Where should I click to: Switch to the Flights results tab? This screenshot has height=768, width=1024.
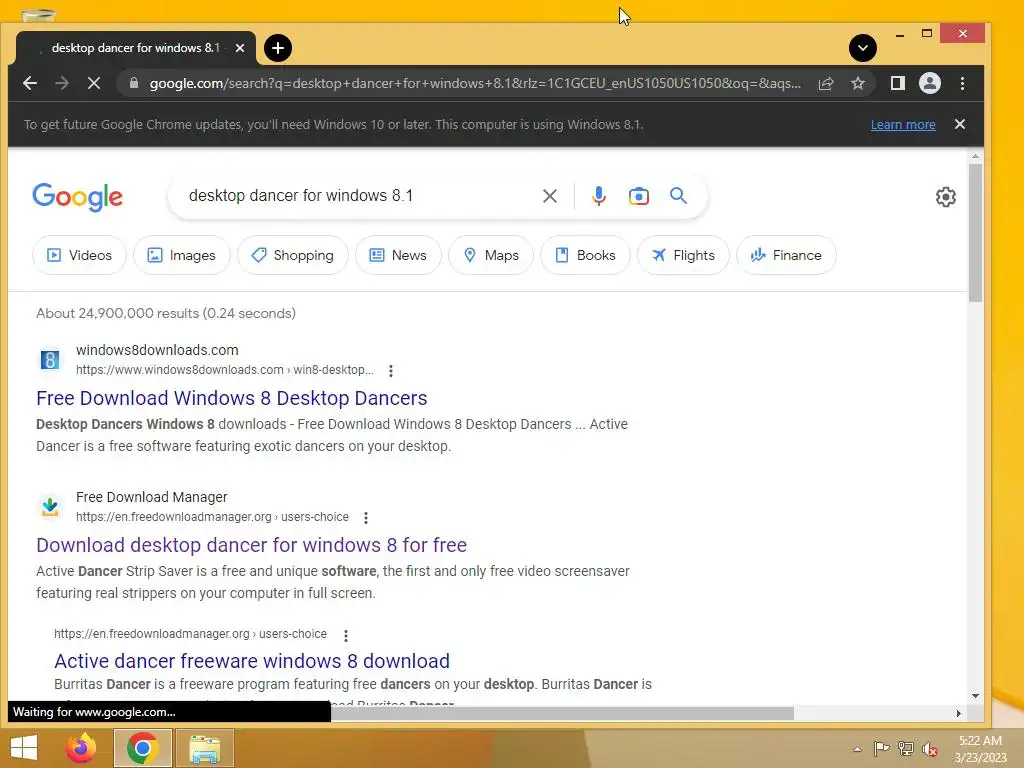click(x=683, y=255)
